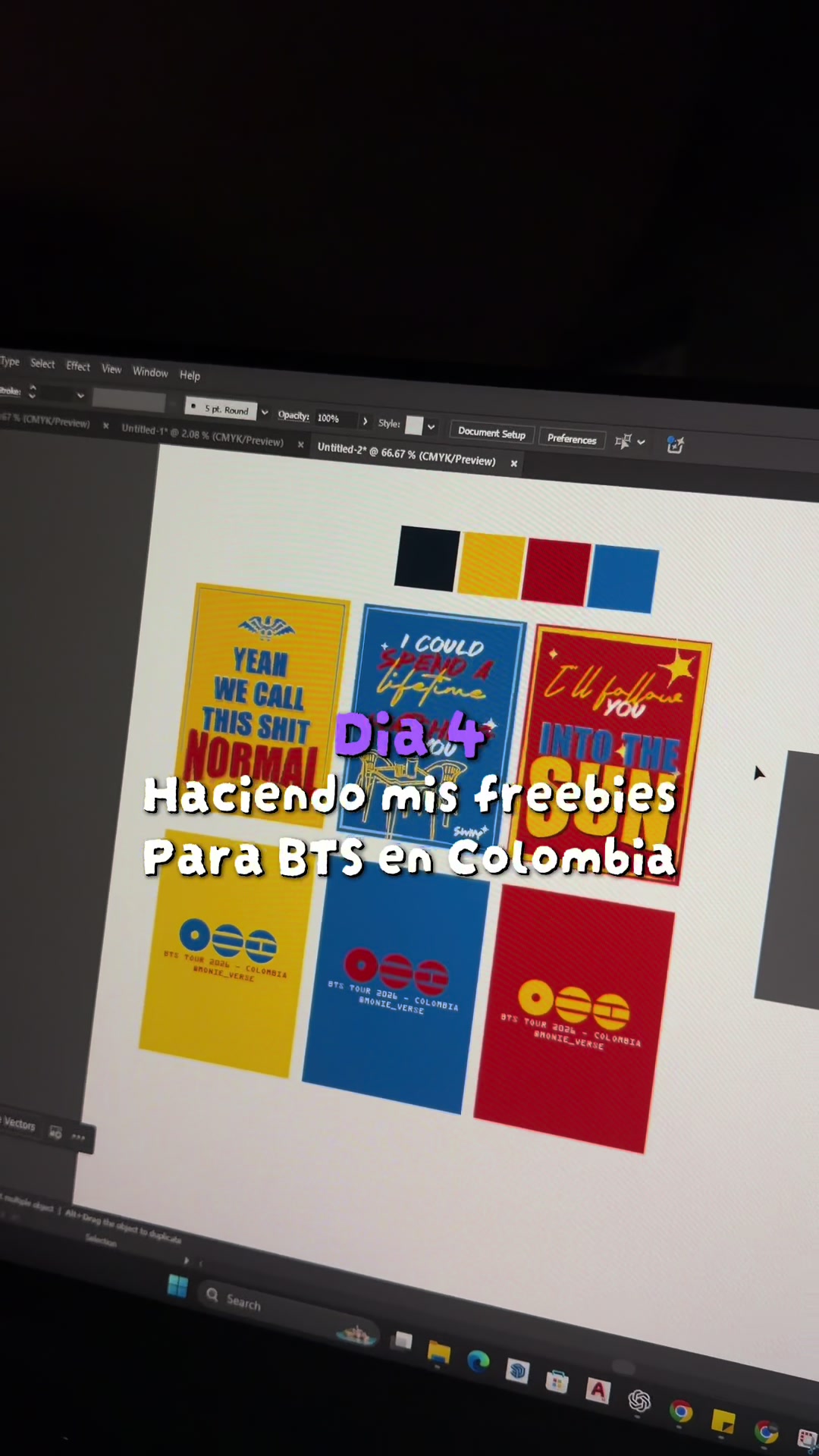Open the three-dot more options in task bar
Image resolution: width=819 pixels, height=1456 pixels.
pos(78,1137)
